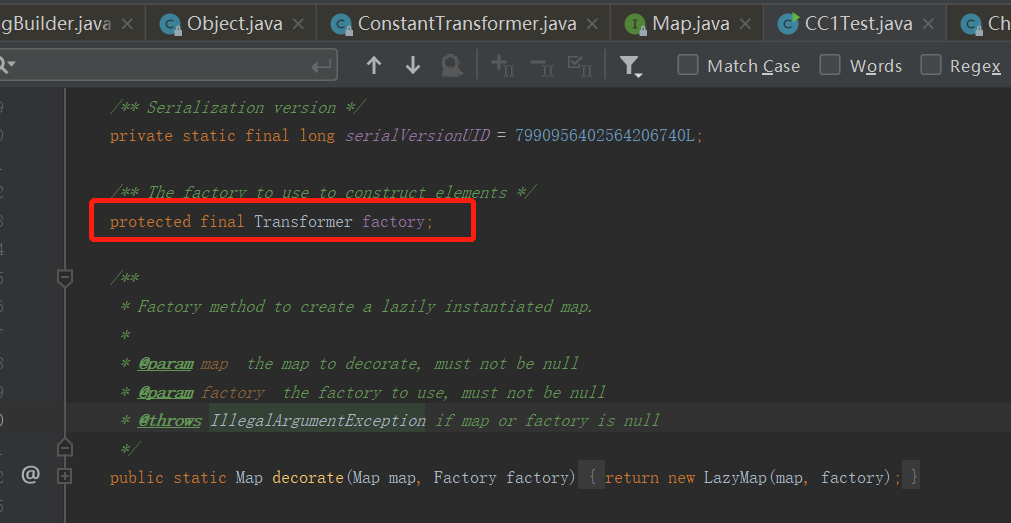This screenshot has width=1011, height=523.
Task: Click the Transformer type in factory declaration
Action: click(x=303, y=221)
